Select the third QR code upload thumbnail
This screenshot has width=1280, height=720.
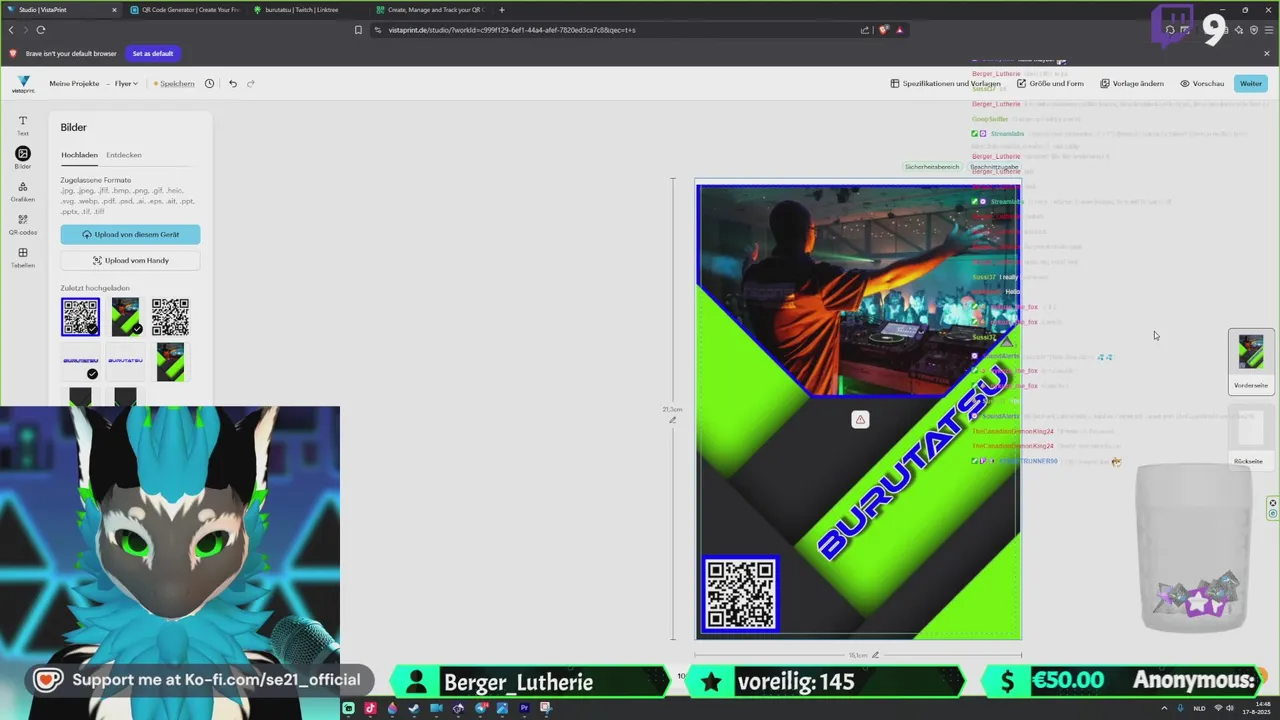coord(170,317)
